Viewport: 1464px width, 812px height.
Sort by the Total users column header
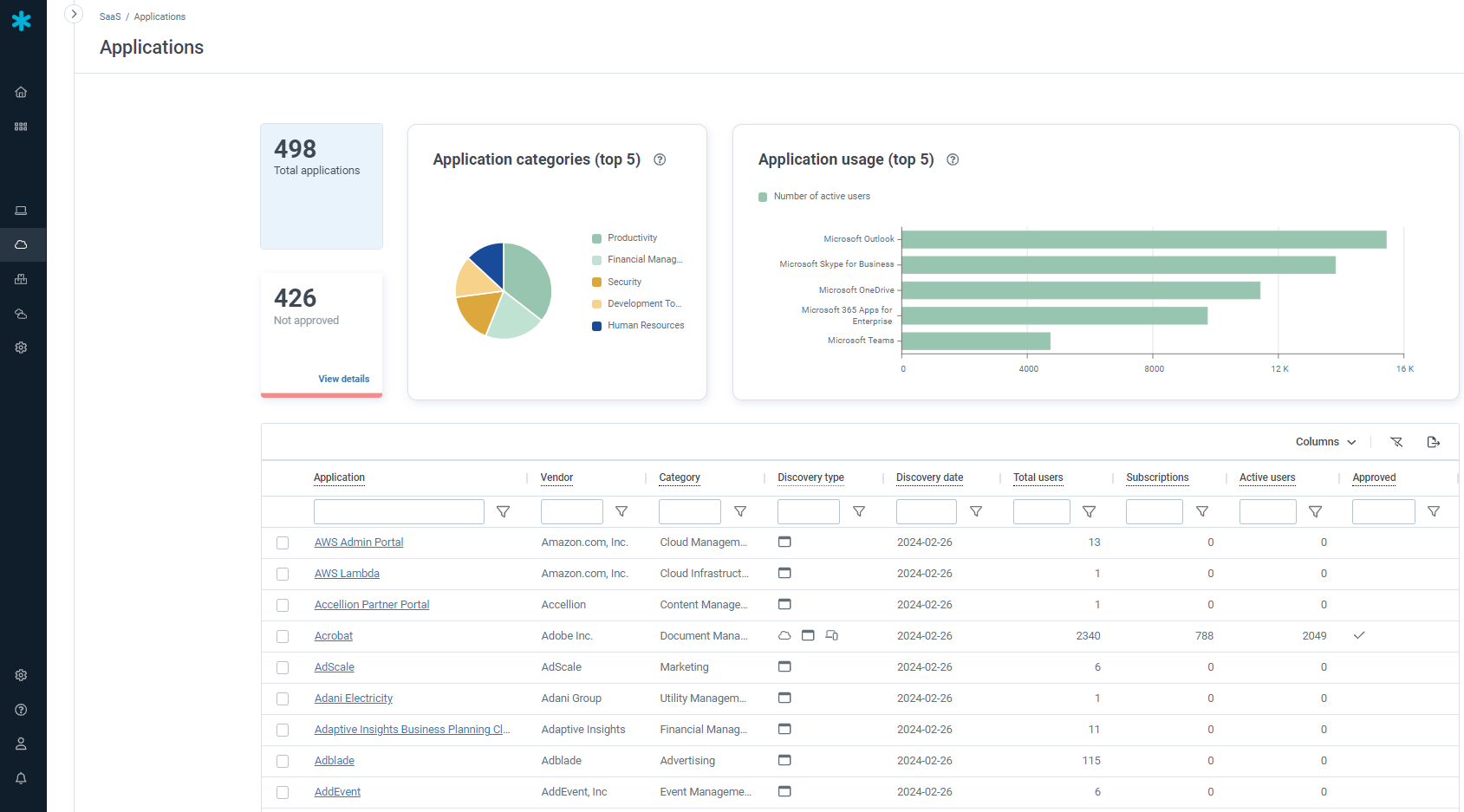click(1038, 477)
